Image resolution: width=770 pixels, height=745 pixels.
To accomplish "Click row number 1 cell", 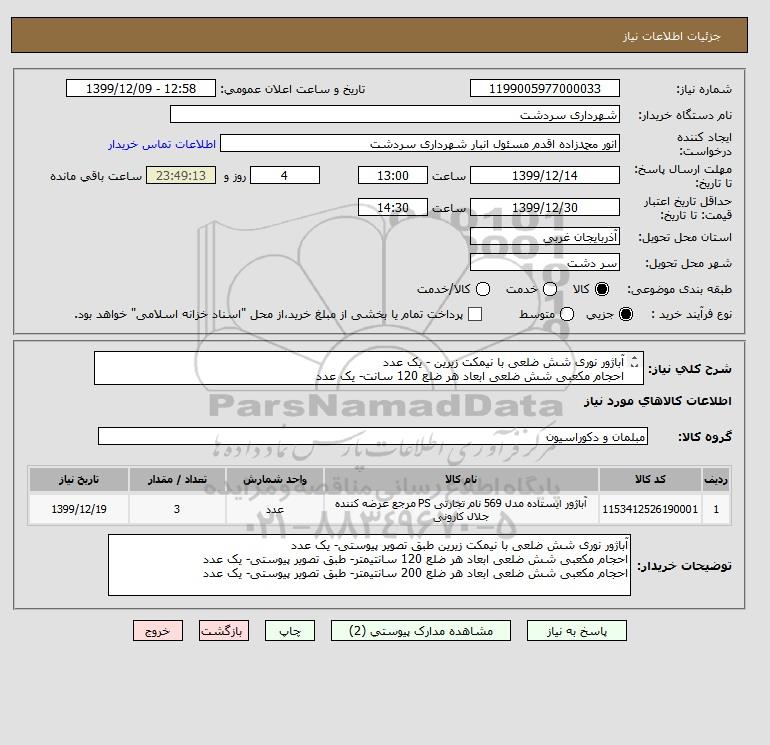I will pyautogui.click(x=716, y=509).
